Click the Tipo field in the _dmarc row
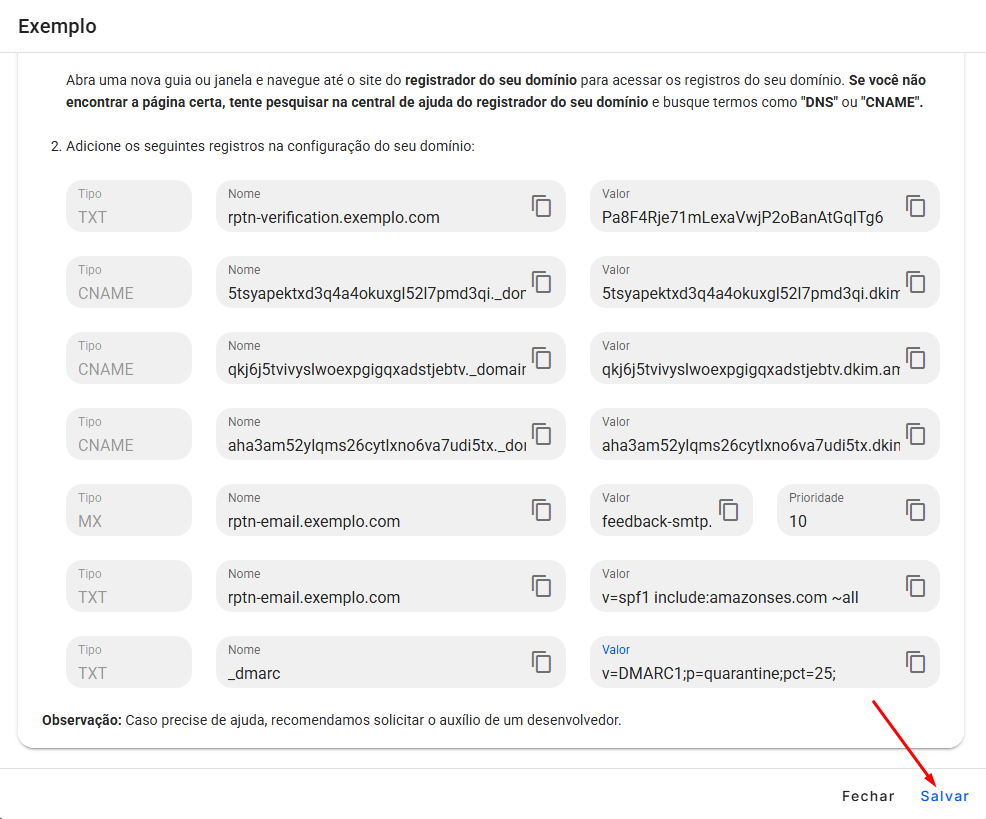The width and height of the screenshot is (986, 819). pos(129,662)
